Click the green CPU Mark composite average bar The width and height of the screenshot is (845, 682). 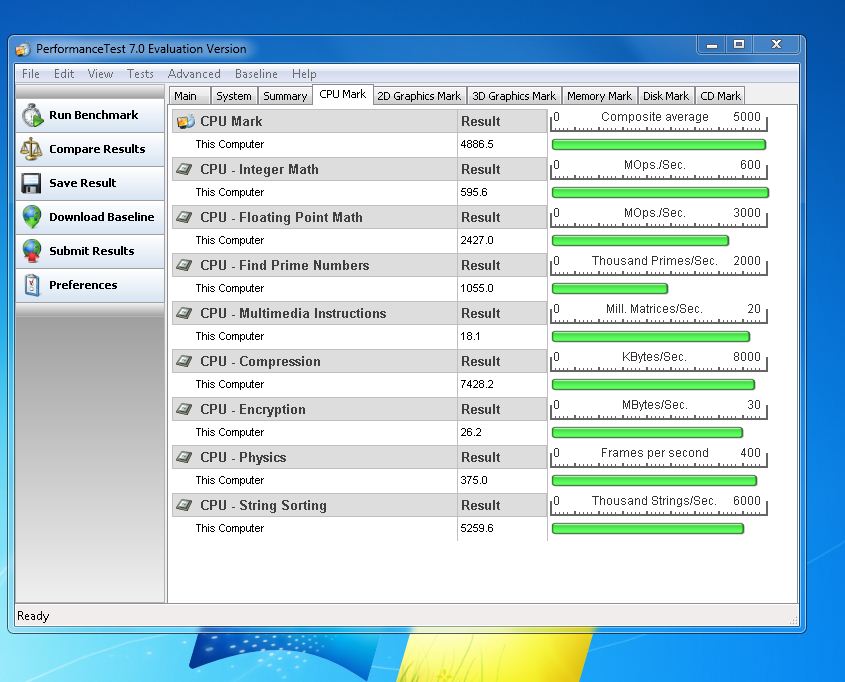click(x=659, y=144)
